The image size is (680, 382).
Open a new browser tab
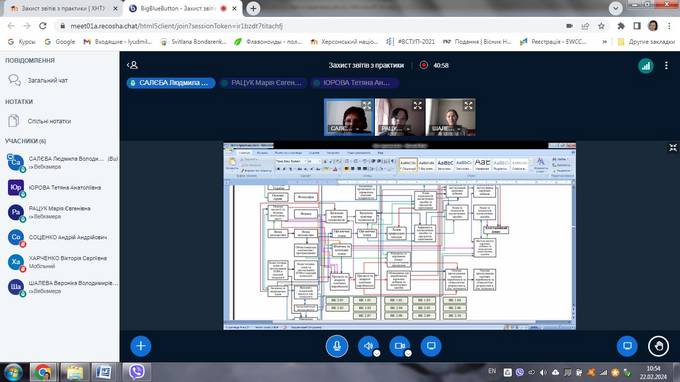point(253,8)
